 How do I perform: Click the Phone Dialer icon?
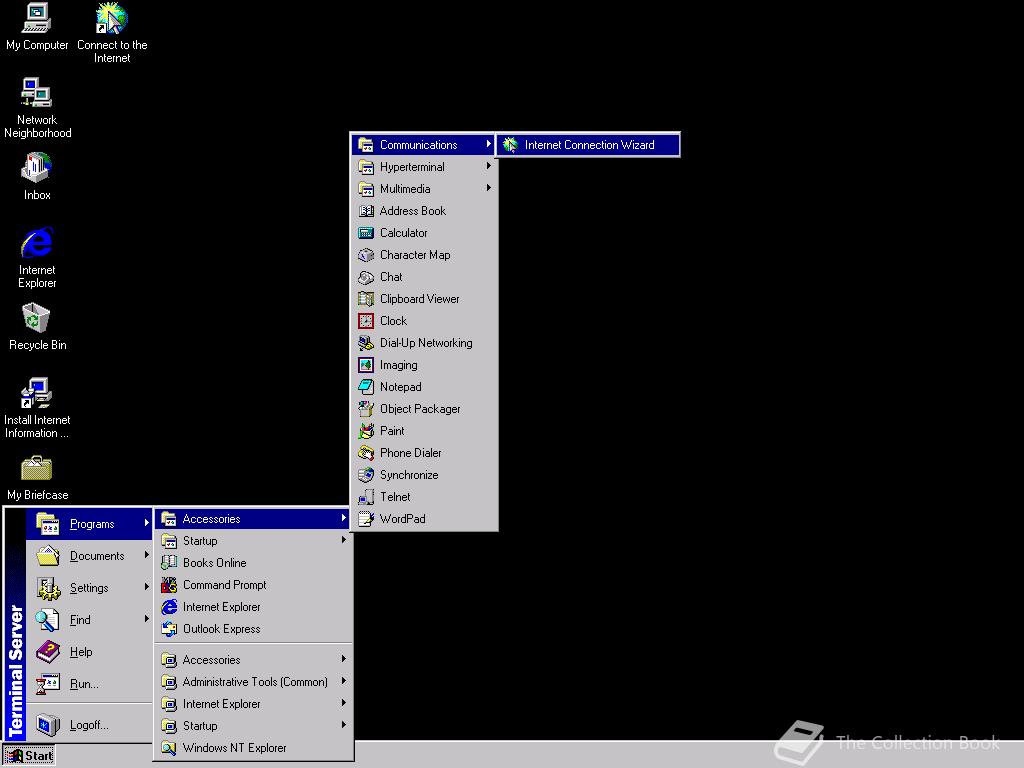click(366, 453)
